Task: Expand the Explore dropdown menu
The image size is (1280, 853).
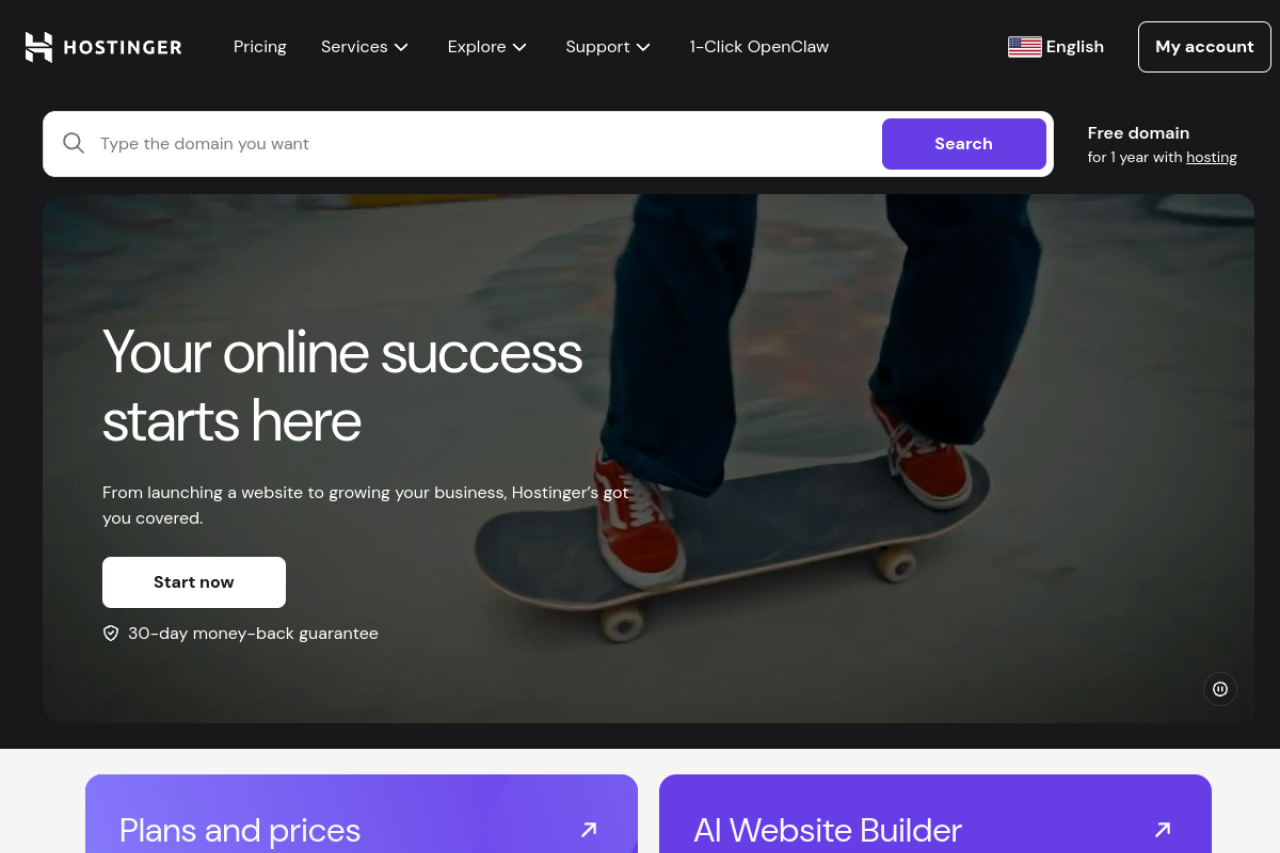Action: click(487, 47)
